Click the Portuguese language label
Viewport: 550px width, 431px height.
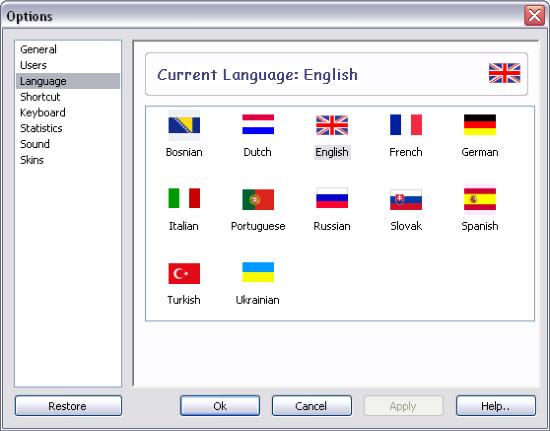258,226
